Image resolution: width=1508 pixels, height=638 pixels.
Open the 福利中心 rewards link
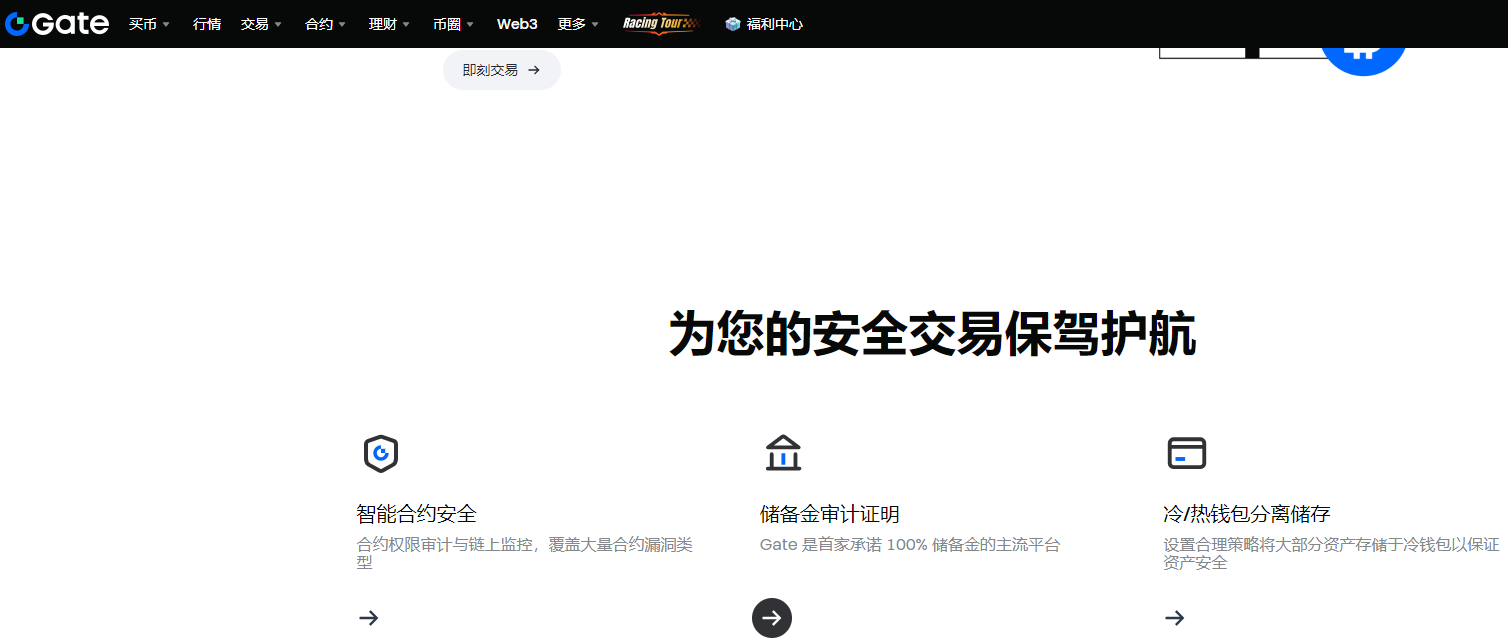(x=765, y=24)
